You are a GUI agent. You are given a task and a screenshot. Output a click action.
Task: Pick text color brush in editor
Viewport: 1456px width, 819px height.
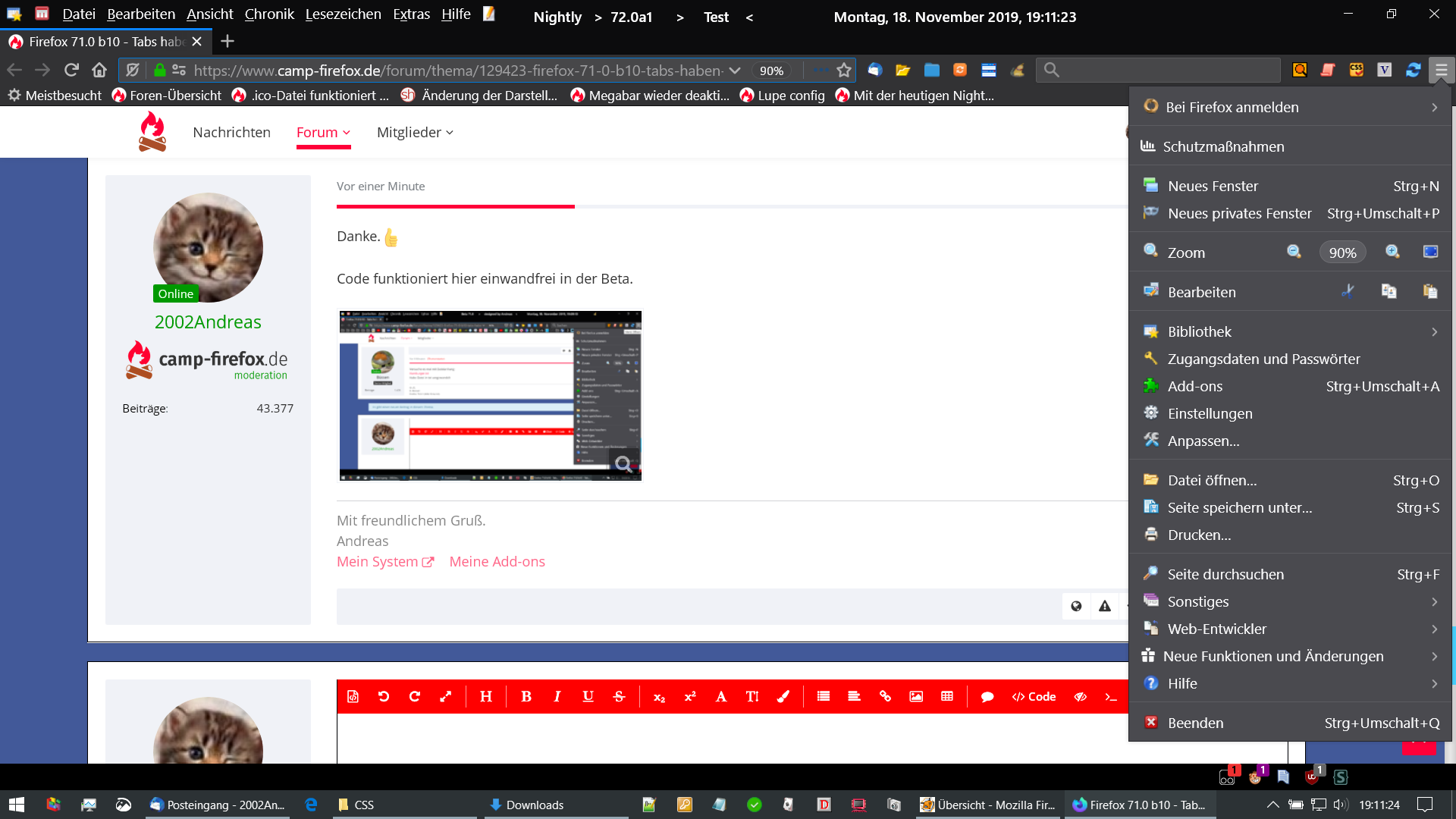point(783,696)
